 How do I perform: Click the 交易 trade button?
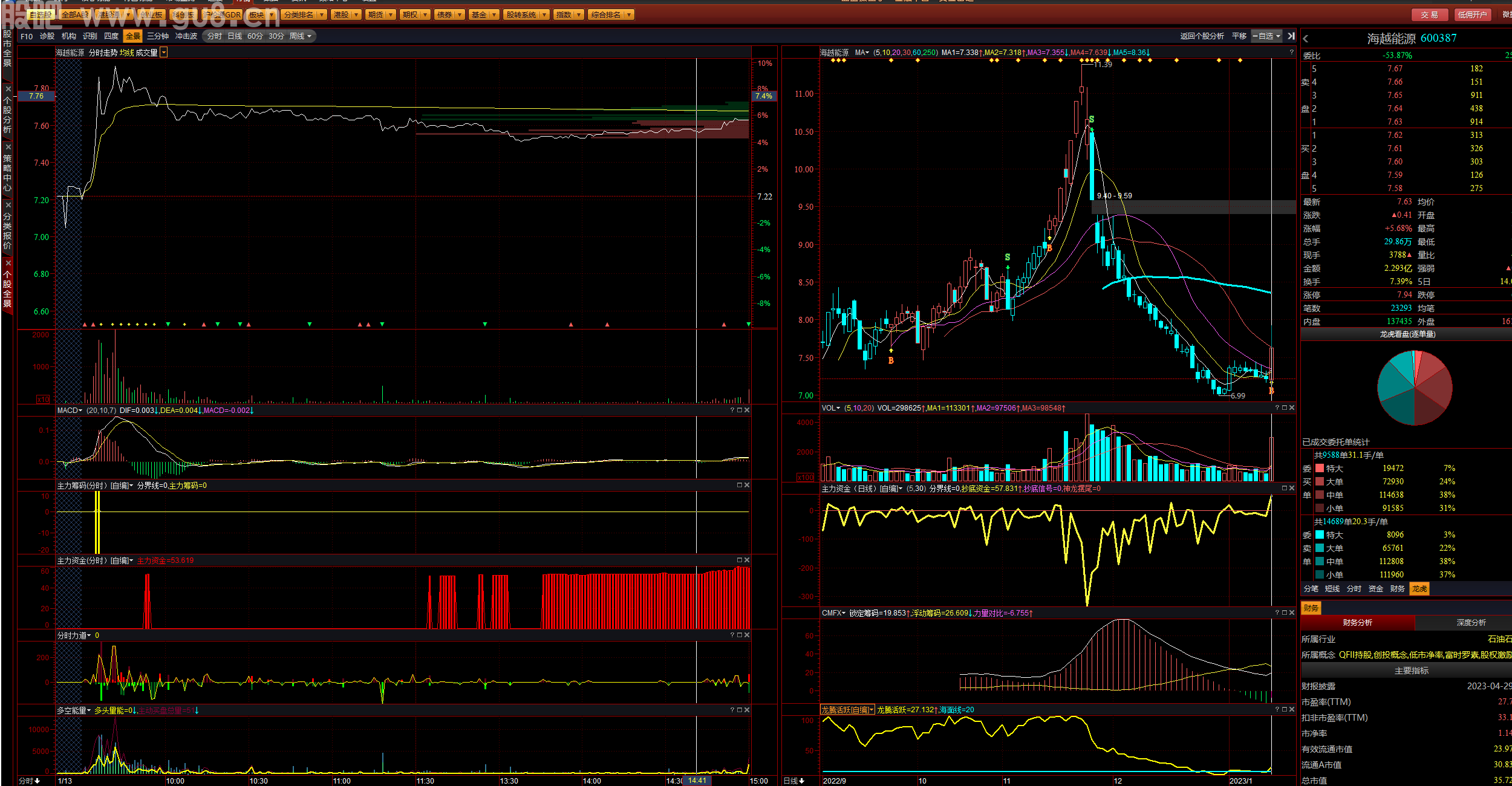[x=1430, y=15]
